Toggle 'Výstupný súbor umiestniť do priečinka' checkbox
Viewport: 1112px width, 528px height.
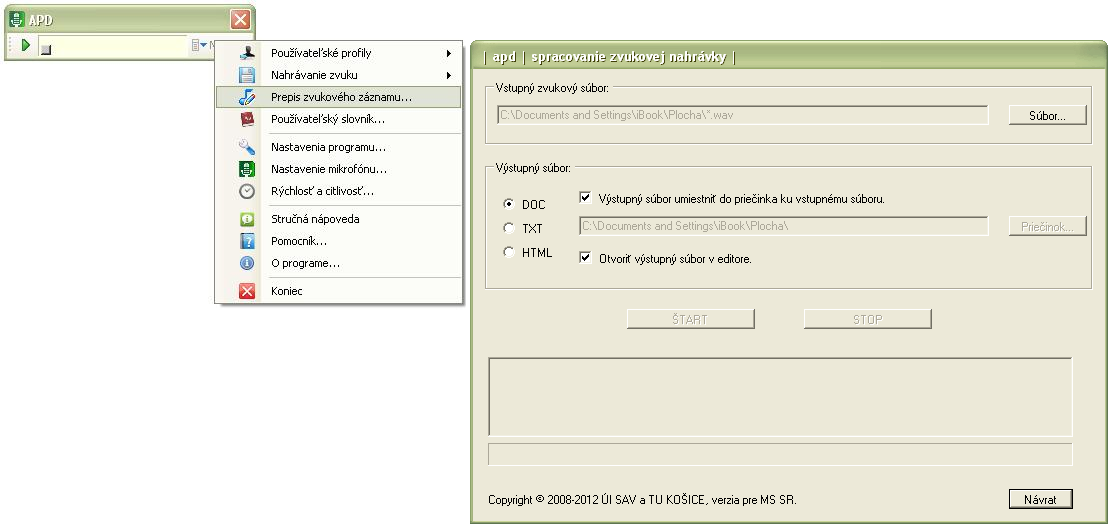pyautogui.click(x=586, y=198)
